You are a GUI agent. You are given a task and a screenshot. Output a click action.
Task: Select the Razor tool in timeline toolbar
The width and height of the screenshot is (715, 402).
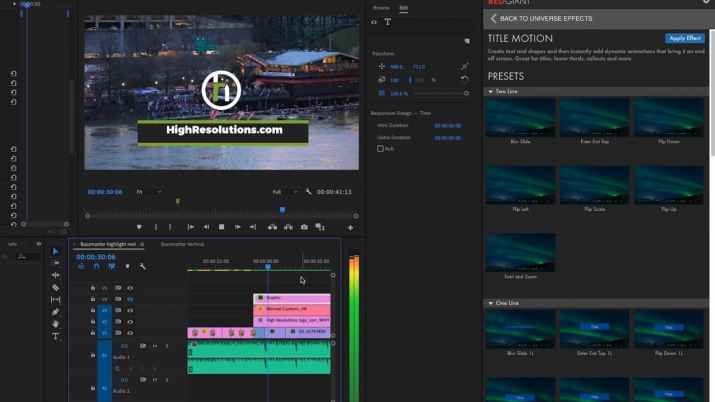[x=56, y=287]
